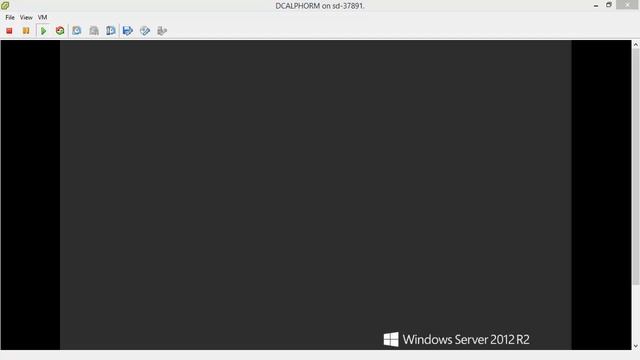This screenshot has width=640, height=360.
Task: Click inside the Windows Server console screen
Action: pyautogui.click(x=316, y=195)
